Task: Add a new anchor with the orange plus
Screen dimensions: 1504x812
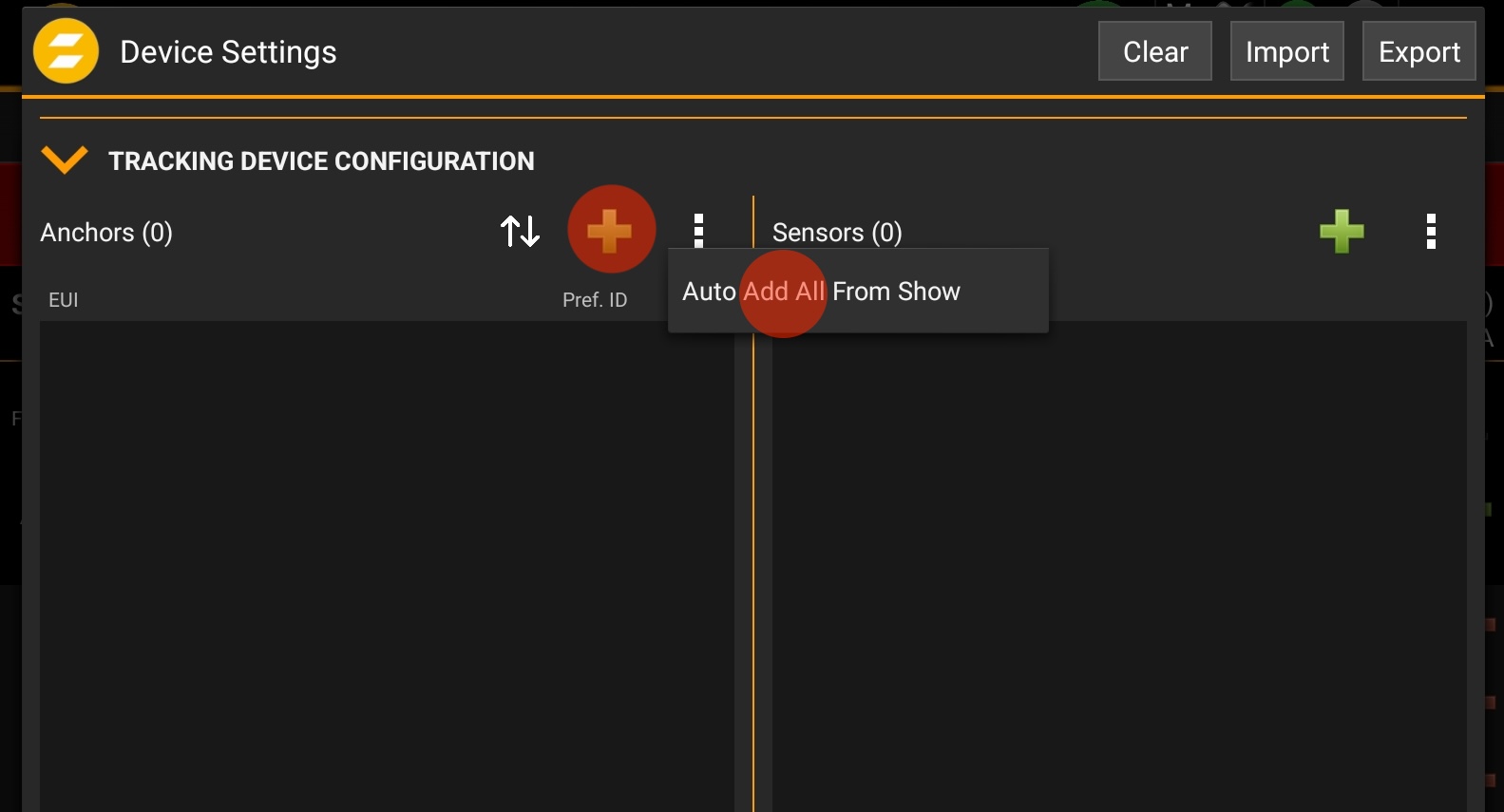Action: [x=610, y=231]
